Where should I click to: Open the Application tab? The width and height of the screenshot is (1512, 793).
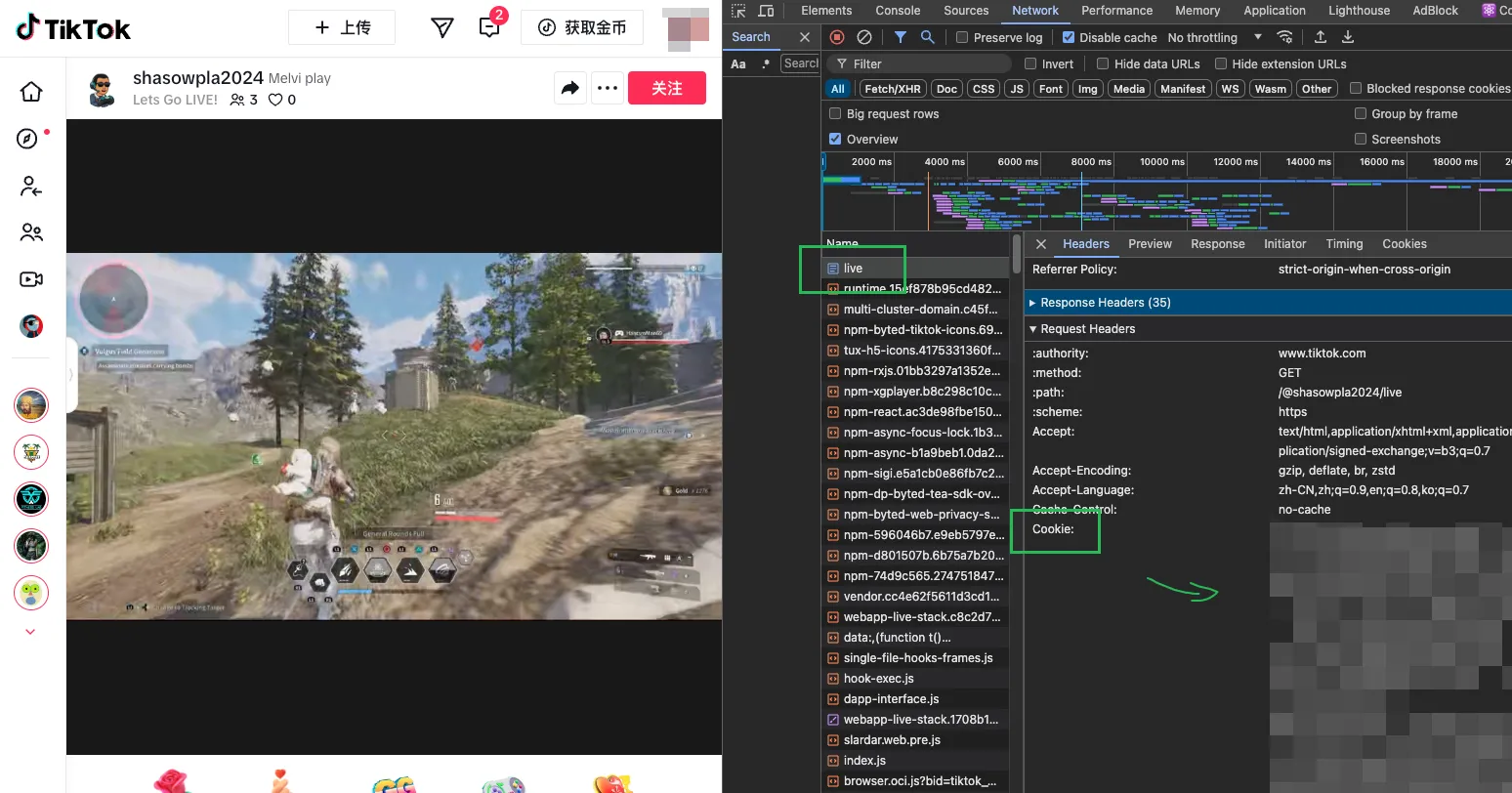point(1274,11)
